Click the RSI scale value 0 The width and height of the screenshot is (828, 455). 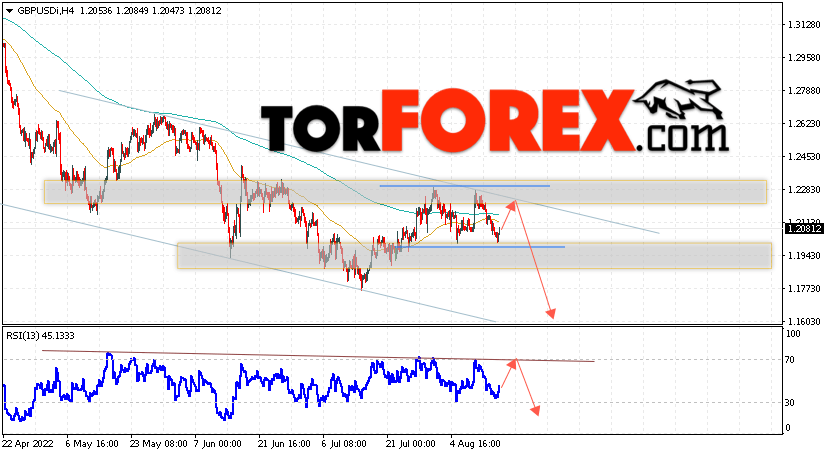pyautogui.click(x=788, y=428)
